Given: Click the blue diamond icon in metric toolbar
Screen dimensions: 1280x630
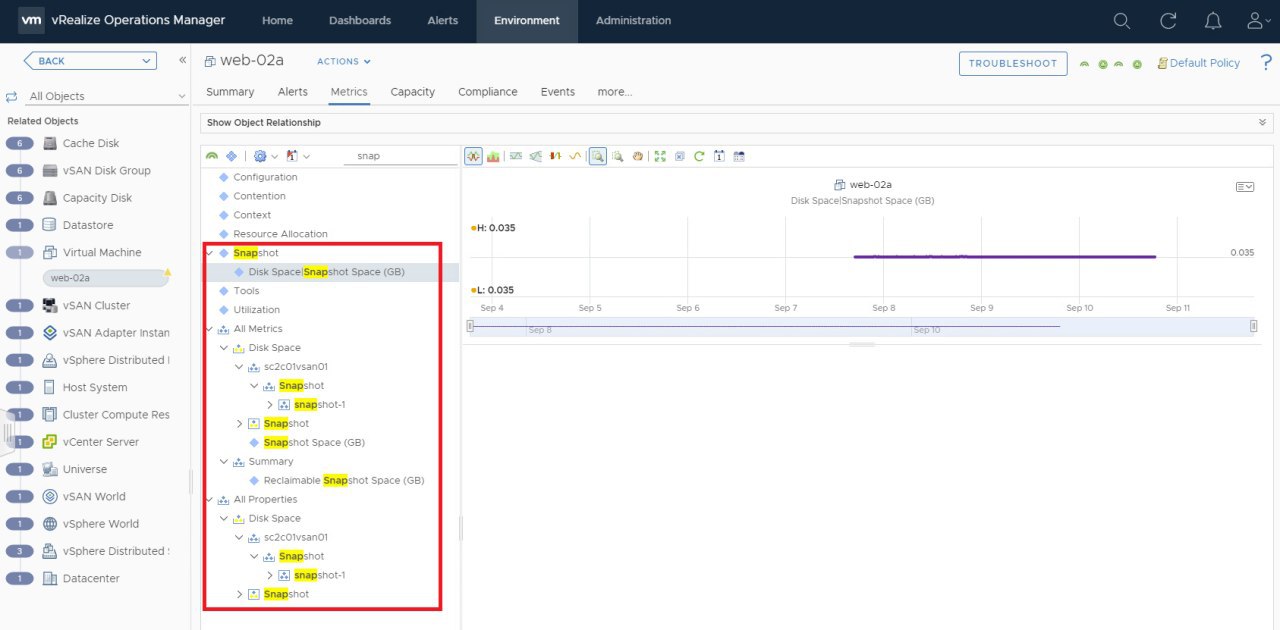Looking at the screenshot, I should click(x=231, y=156).
